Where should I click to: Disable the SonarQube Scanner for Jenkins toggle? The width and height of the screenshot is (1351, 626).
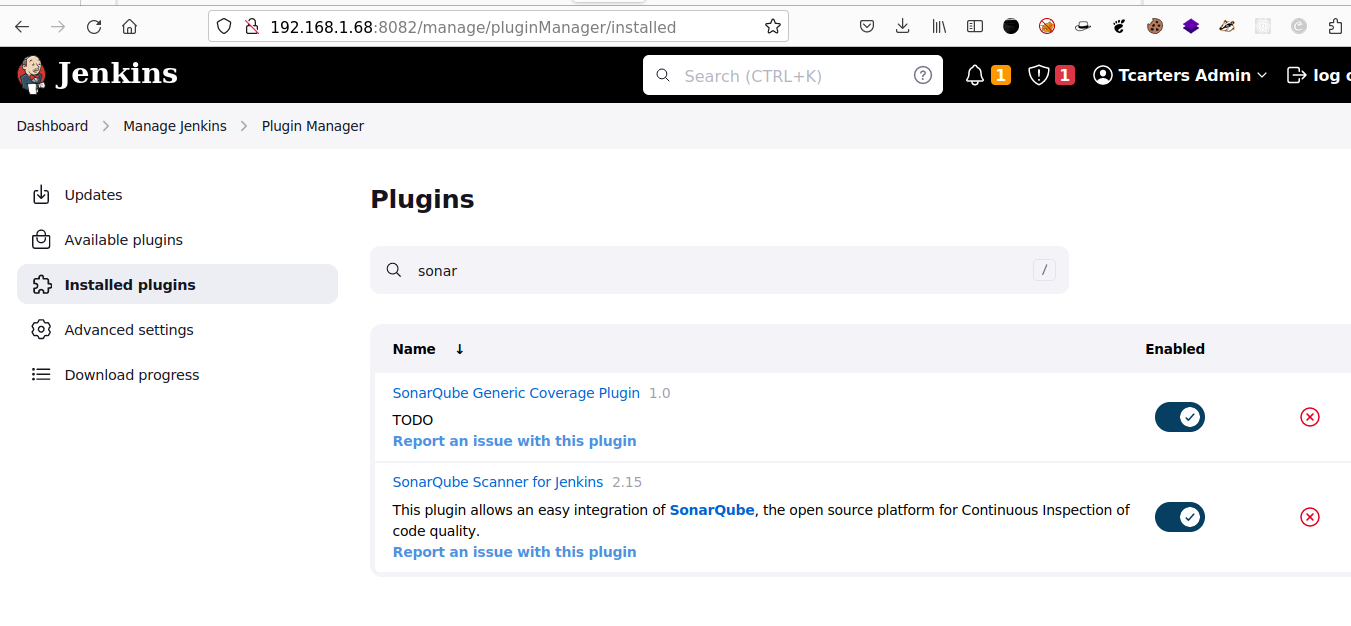[x=1180, y=517]
